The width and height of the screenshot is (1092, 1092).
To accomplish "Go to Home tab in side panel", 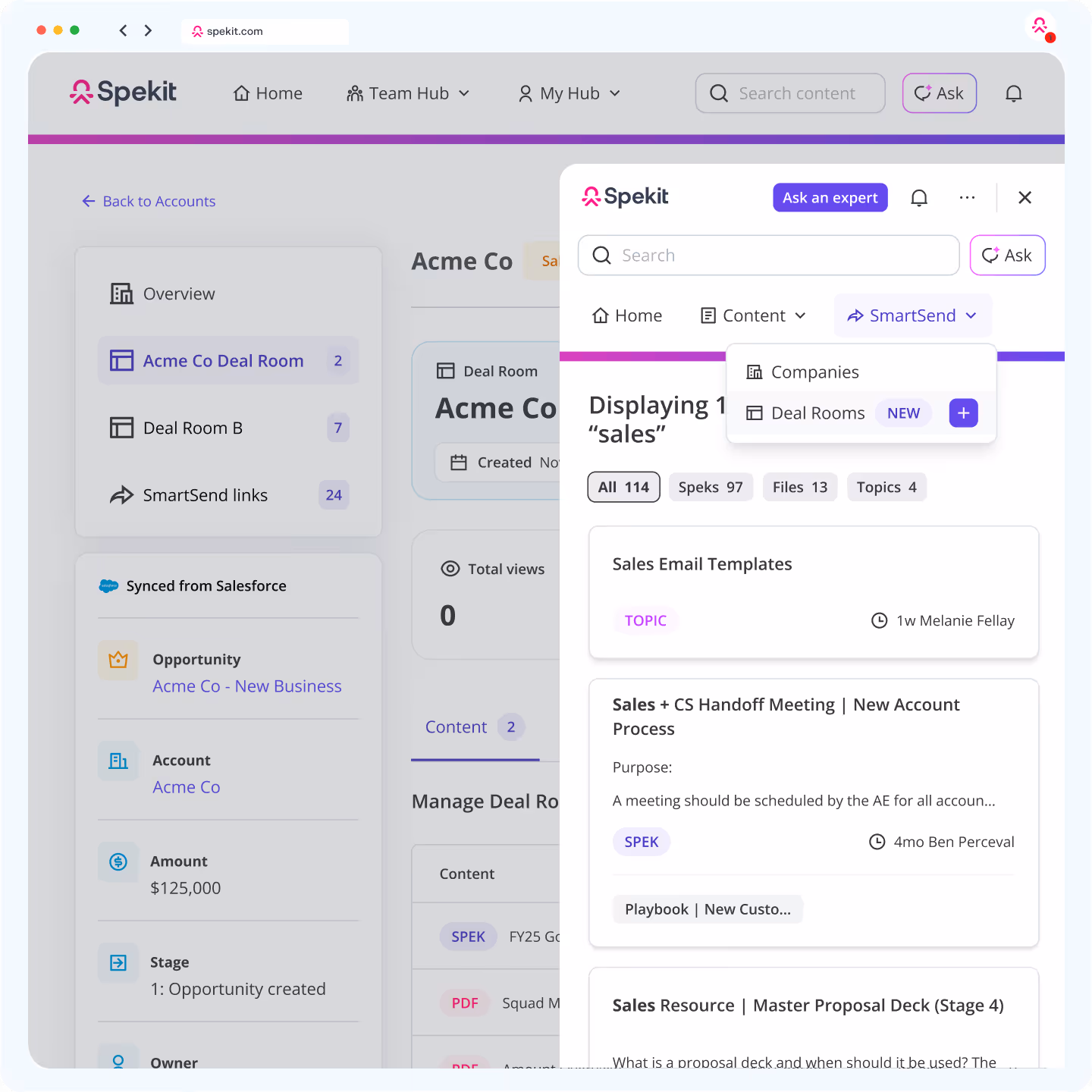I will pyautogui.click(x=627, y=315).
